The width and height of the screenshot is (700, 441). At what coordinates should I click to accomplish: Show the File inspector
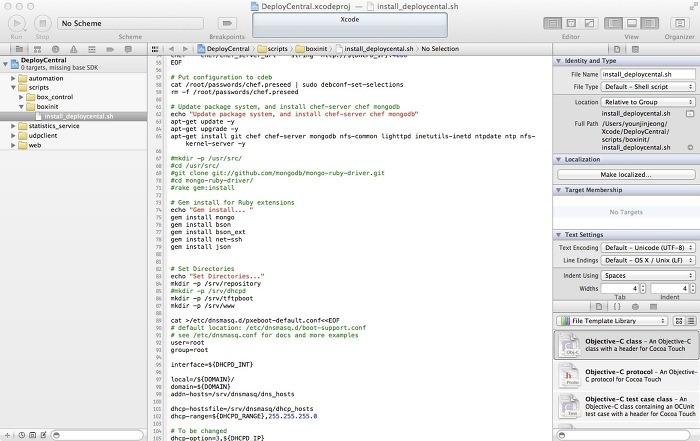click(617, 49)
